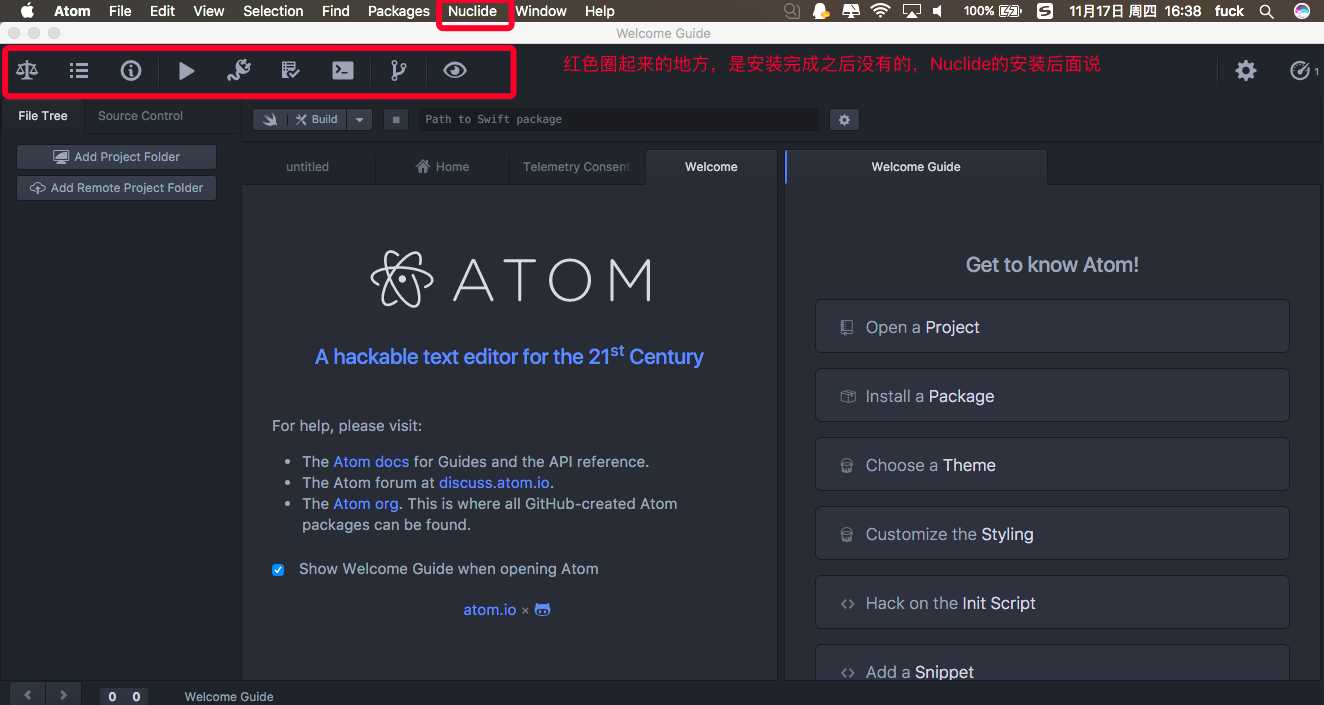This screenshot has width=1324, height=705.
Task: Click the diagnostics counts in status bar
Action: click(x=124, y=697)
